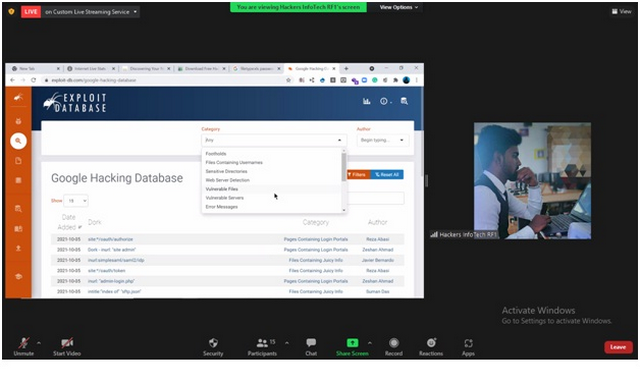Expand participants options arrow
Image resolution: width=640 pixels, height=382 pixels.
(x=287, y=343)
